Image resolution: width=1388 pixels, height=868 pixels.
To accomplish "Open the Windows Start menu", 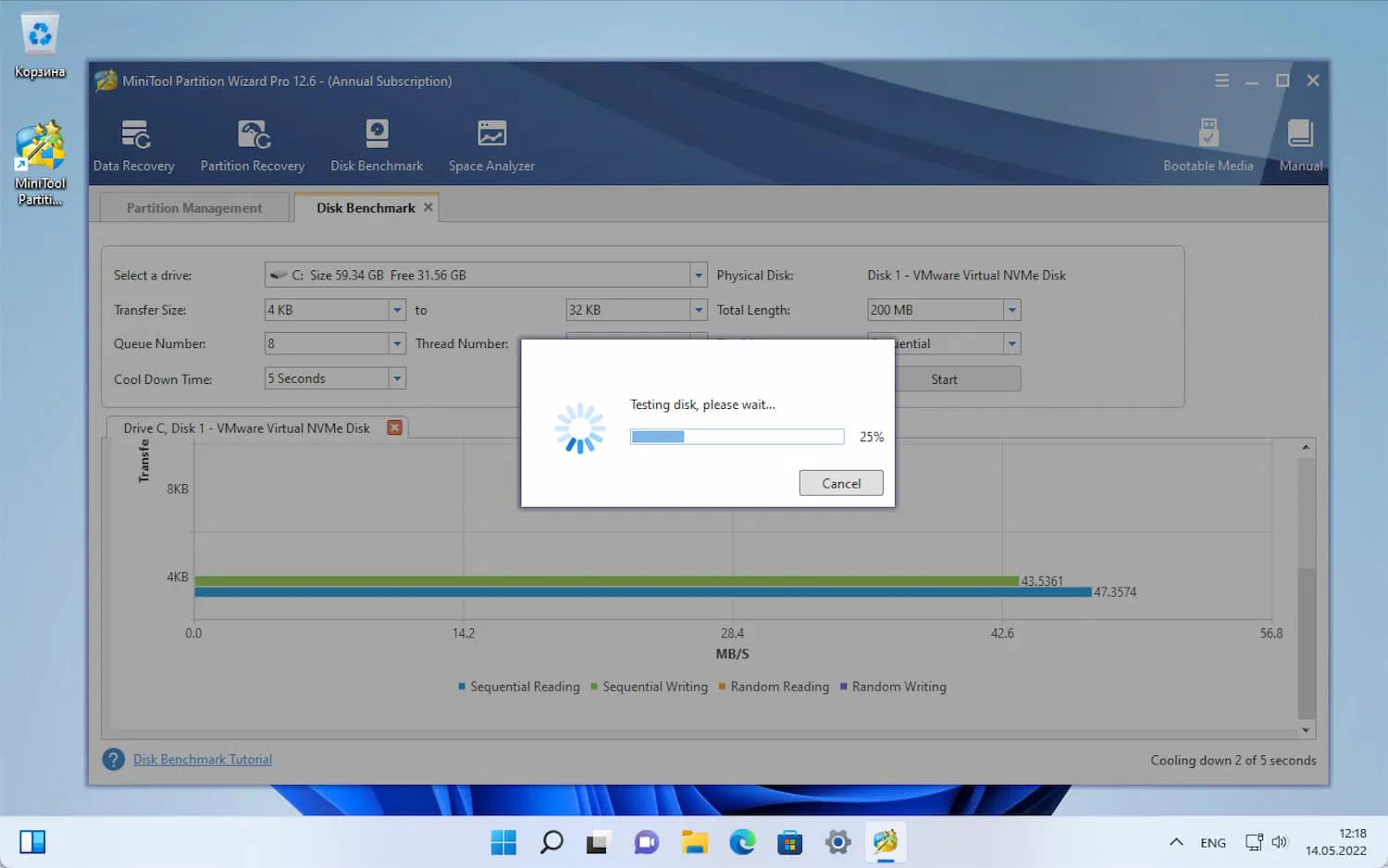I will point(503,842).
